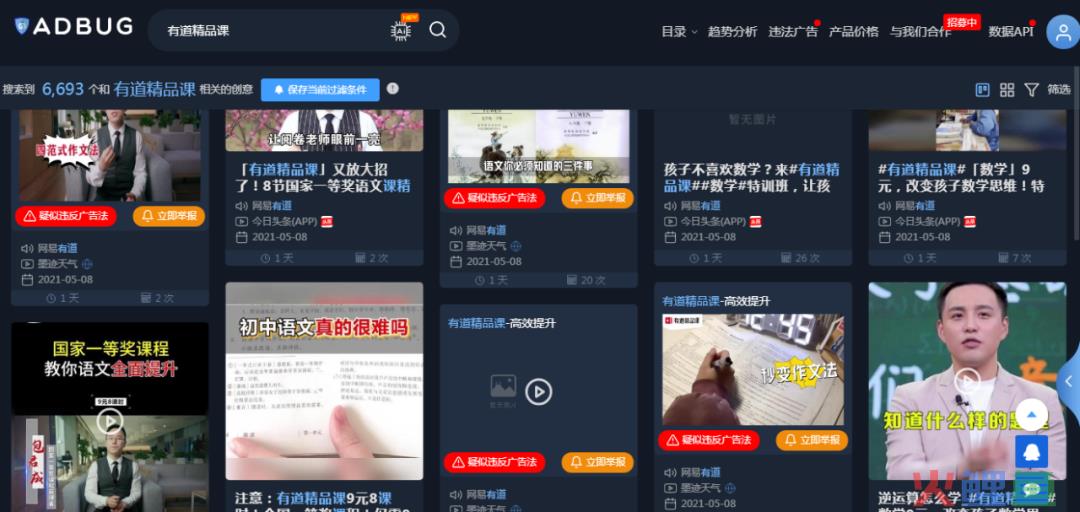1080x512 pixels.
Task: Click 立即举报 on placeholder video card
Action: pos(597,462)
